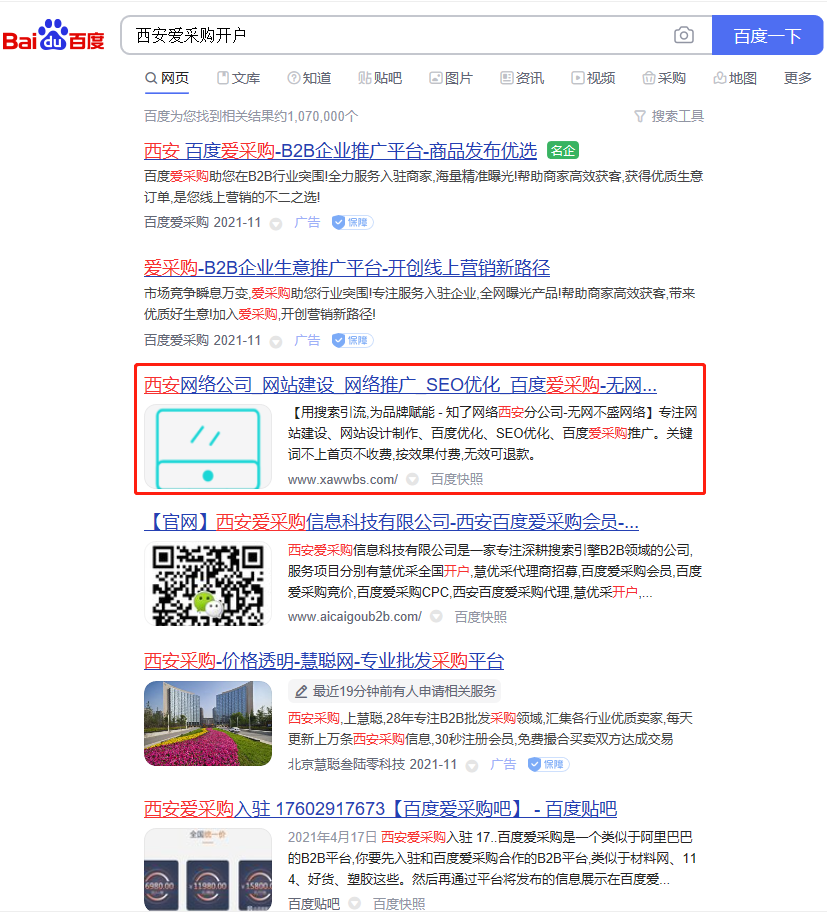The width and height of the screenshot is (827, 913).
Task: Expand arrow next to www.xawwbs.com/
Action: coord(412,479)
